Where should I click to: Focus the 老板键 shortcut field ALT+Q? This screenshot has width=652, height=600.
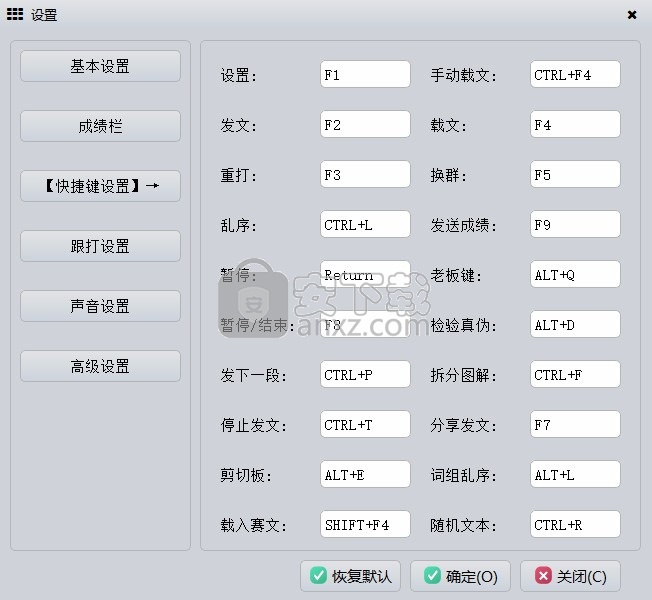click(x=575, y=274)
